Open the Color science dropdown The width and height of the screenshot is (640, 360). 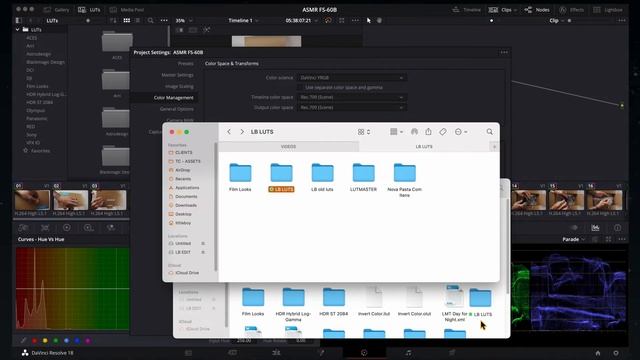pos(352,78)
